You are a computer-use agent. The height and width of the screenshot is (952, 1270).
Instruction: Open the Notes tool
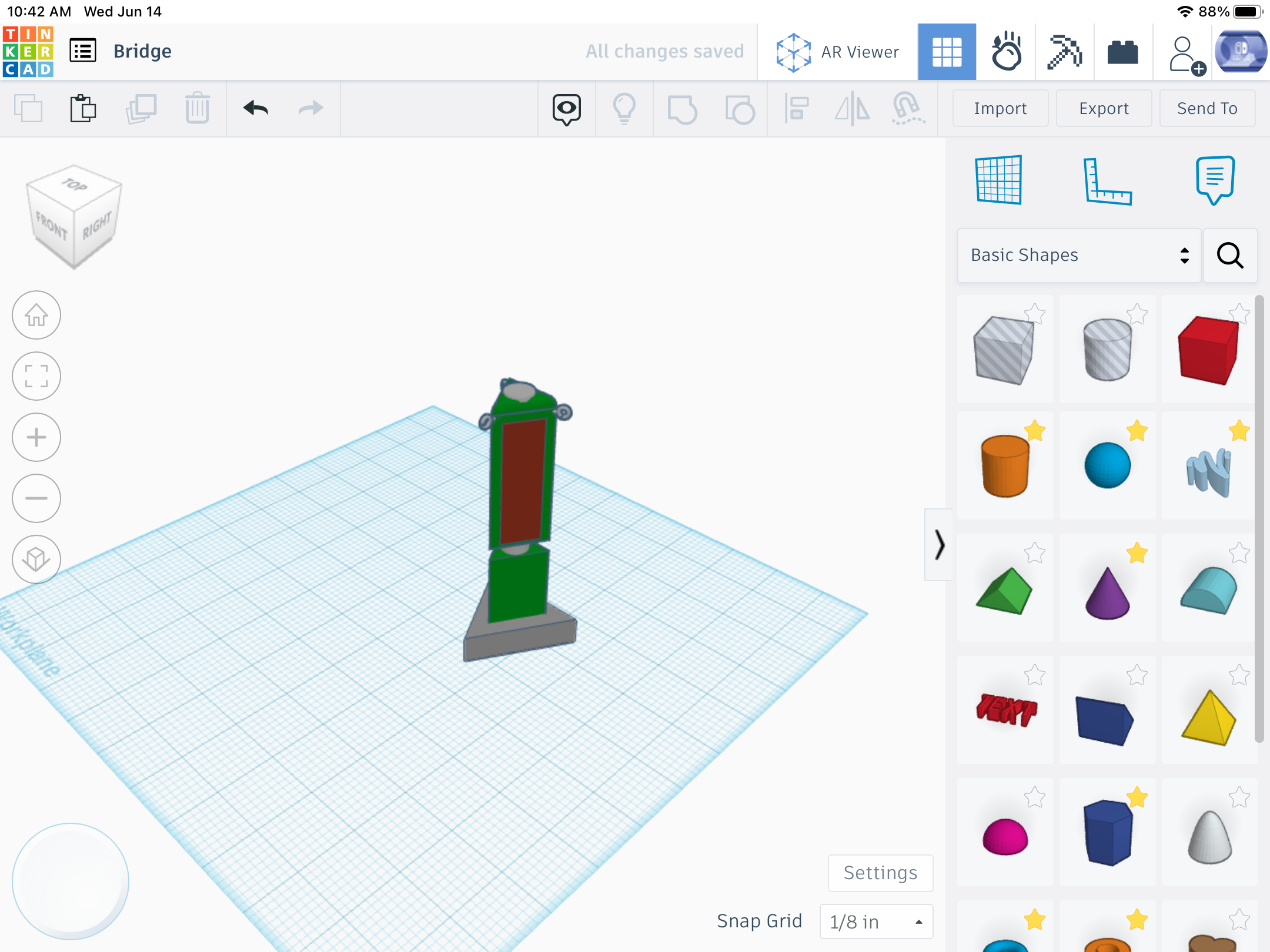1215,180
